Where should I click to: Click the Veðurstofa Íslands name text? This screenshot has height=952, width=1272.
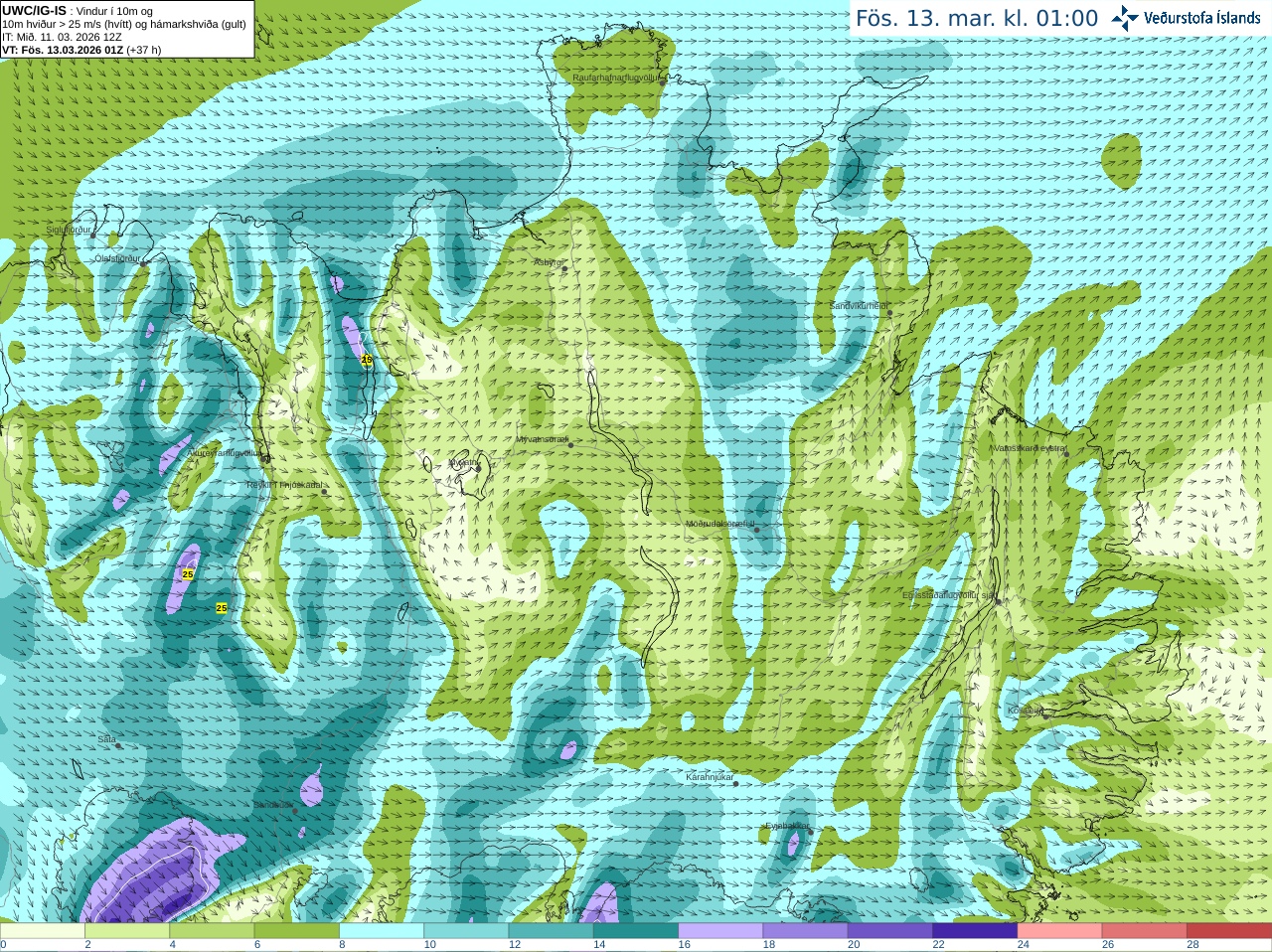(1202, 18)
